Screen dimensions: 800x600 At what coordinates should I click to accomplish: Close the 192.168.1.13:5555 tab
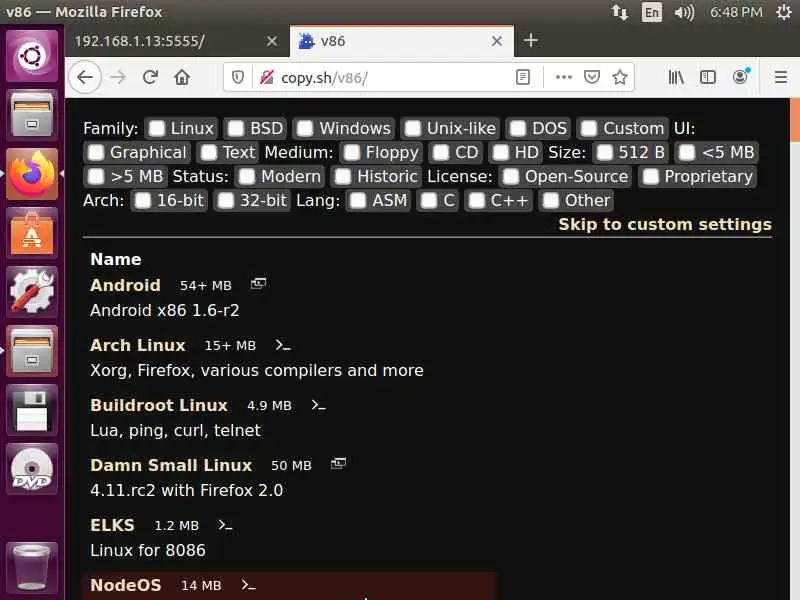coord(272,41)
